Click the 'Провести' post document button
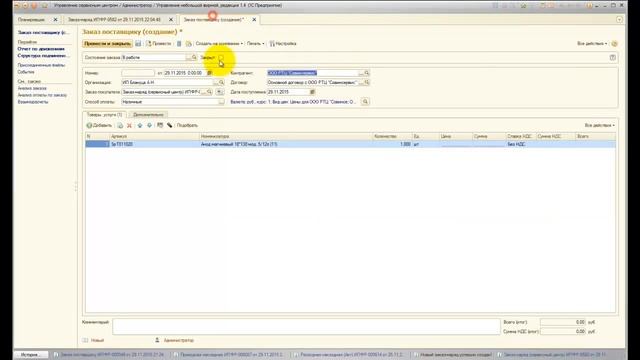640x360 pixels. coord(159,44)
